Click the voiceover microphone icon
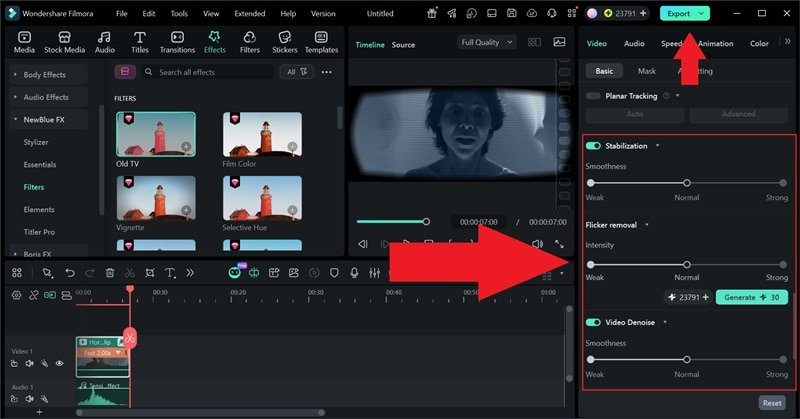800x419 pixels. tap(354, 273)
